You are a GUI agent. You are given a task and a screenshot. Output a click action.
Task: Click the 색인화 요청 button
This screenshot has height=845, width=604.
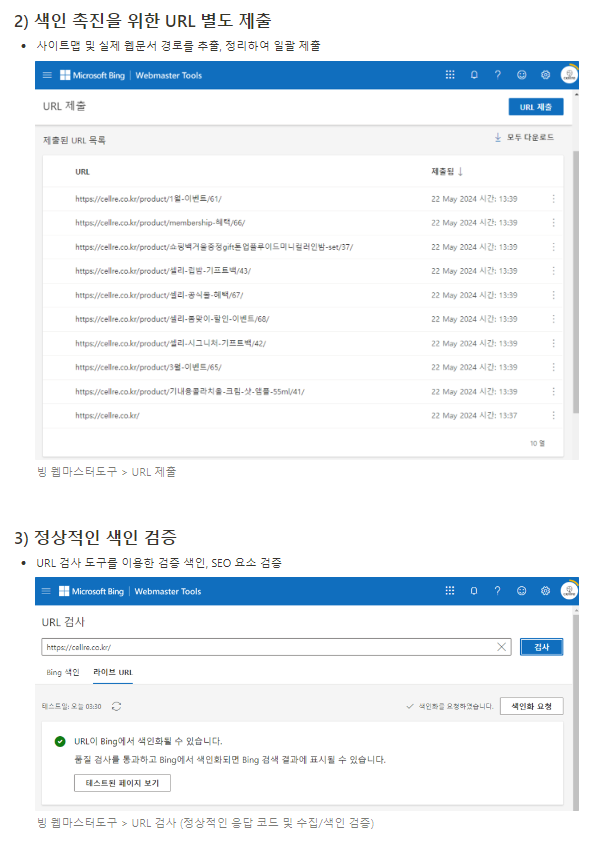coord(532,706)
